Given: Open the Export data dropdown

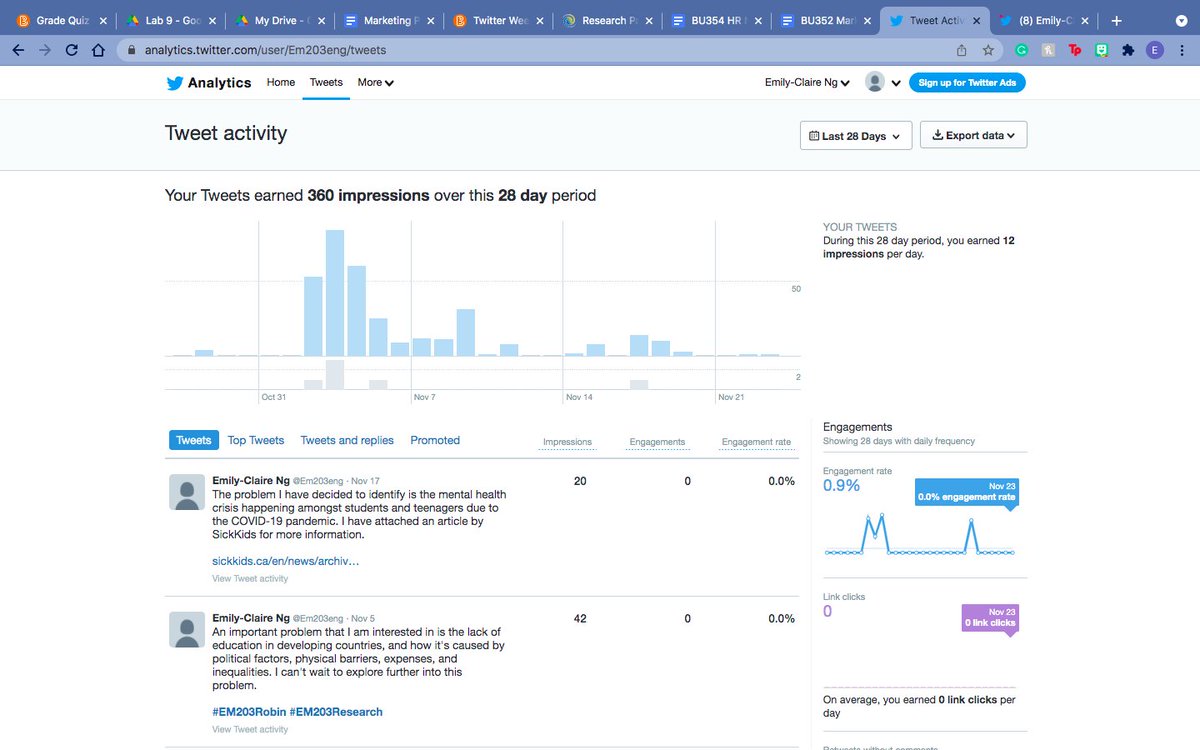Looking at the screenshot, I should 973,136.
